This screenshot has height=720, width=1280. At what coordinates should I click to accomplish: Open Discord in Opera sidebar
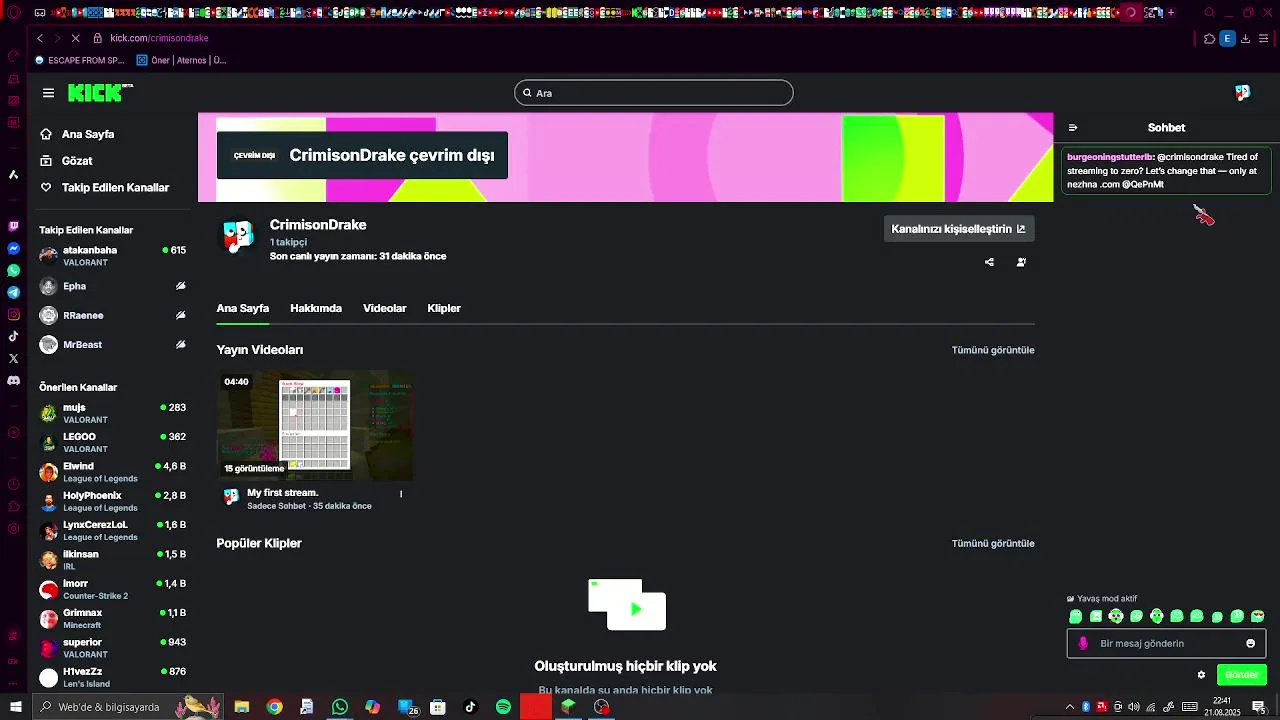coord(13,381)
